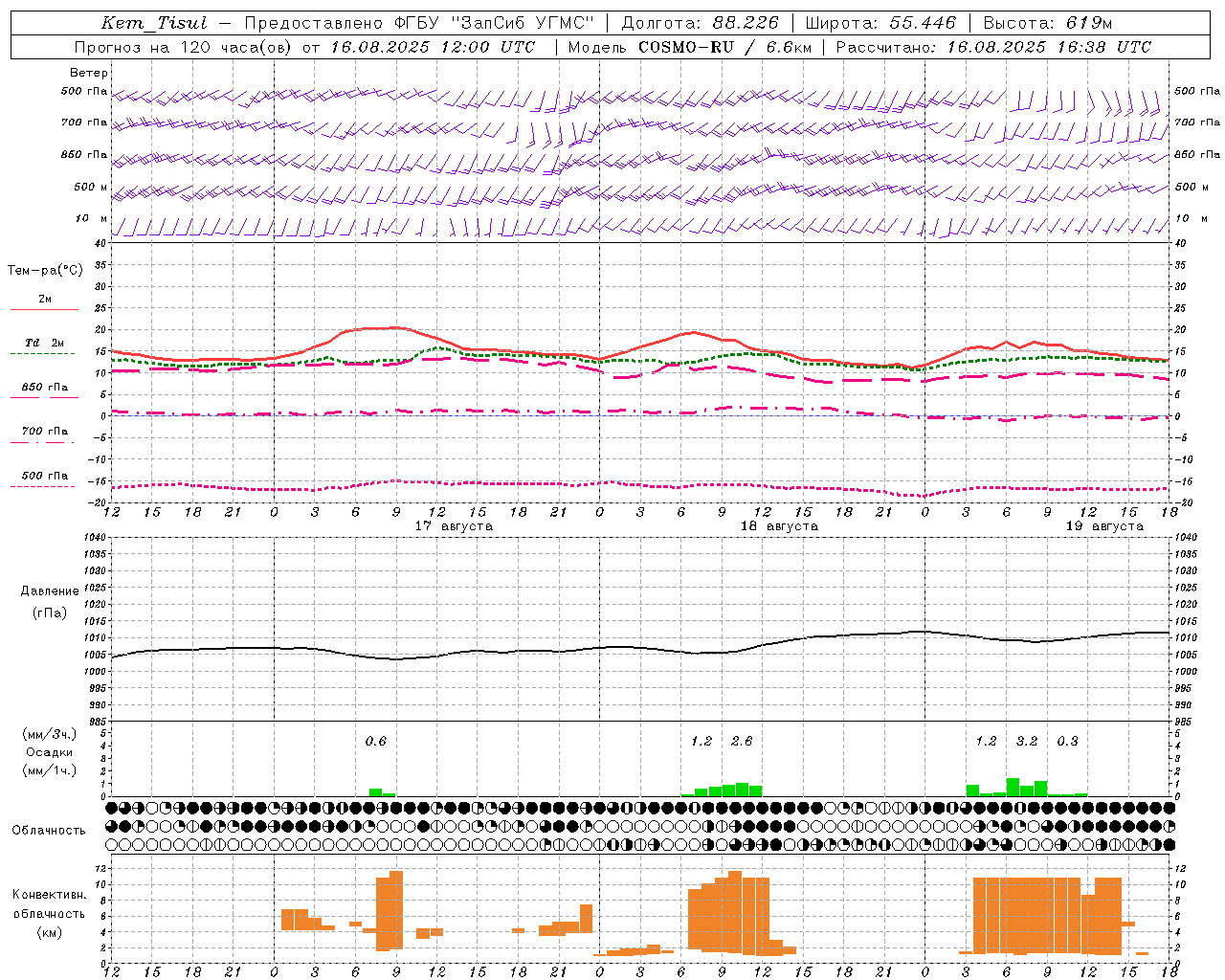Click the 700 гПа temperature legend entry
The width and height of the screenshot is (1225, 980).
tap(45, 432)
